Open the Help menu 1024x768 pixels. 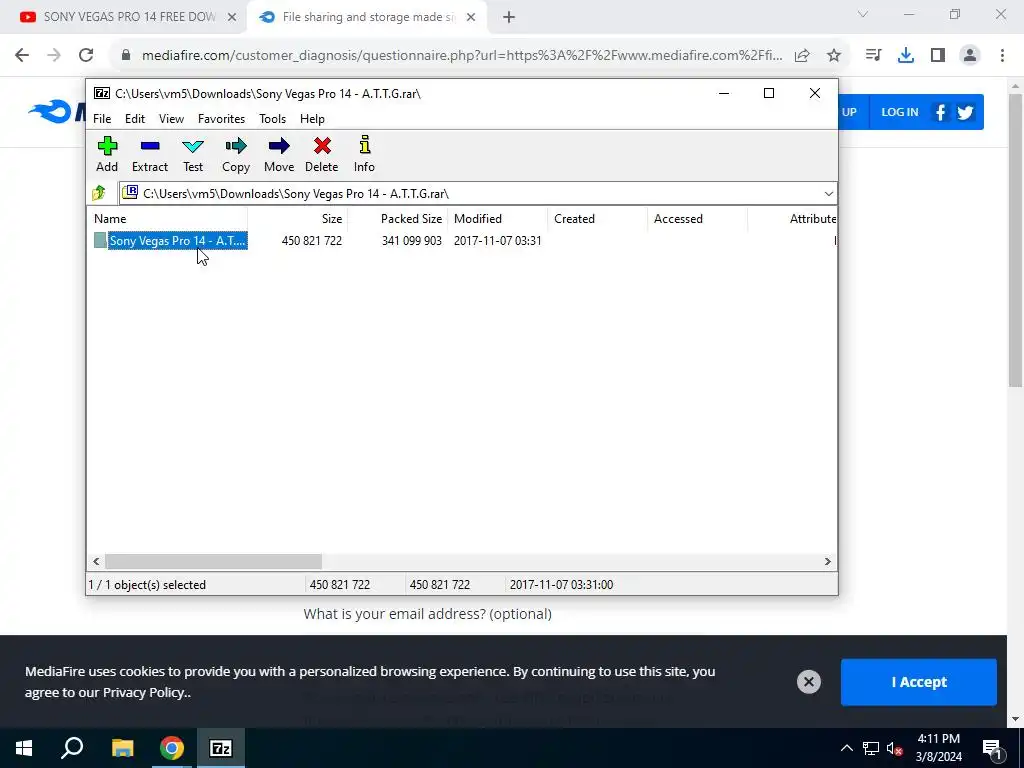(x=312, y=119)
